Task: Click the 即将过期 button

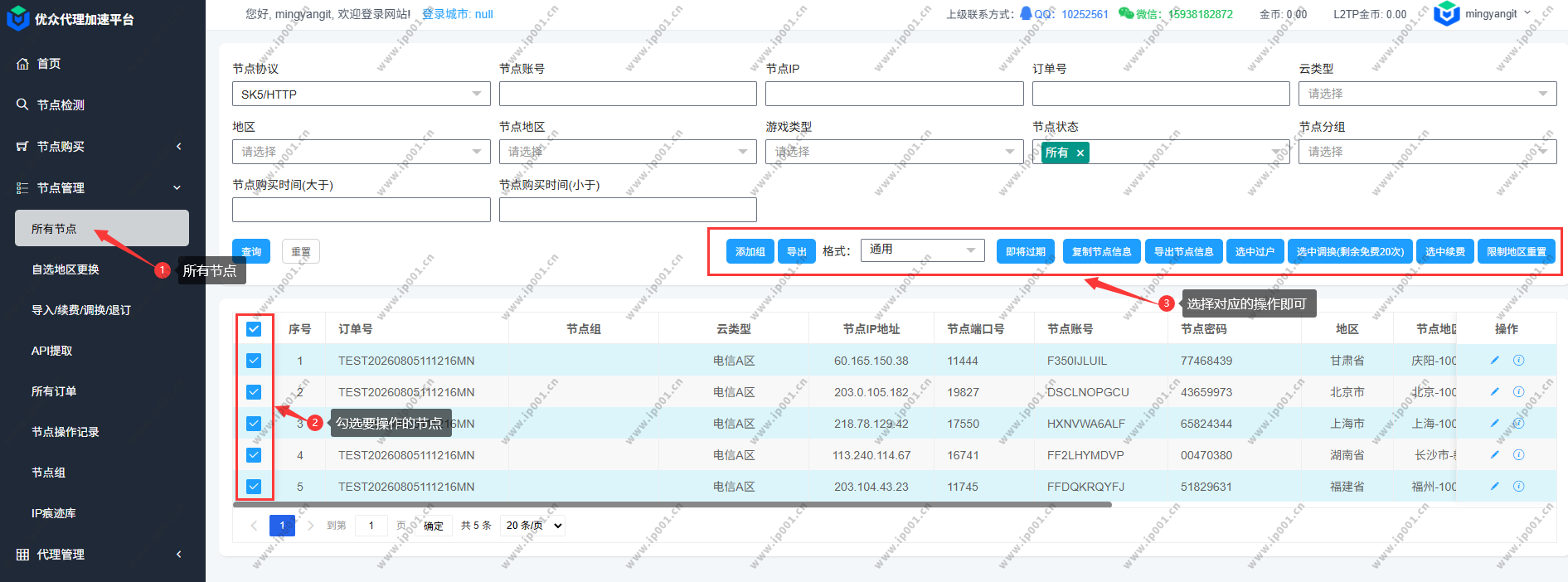Action: (x=1026, y=251)
